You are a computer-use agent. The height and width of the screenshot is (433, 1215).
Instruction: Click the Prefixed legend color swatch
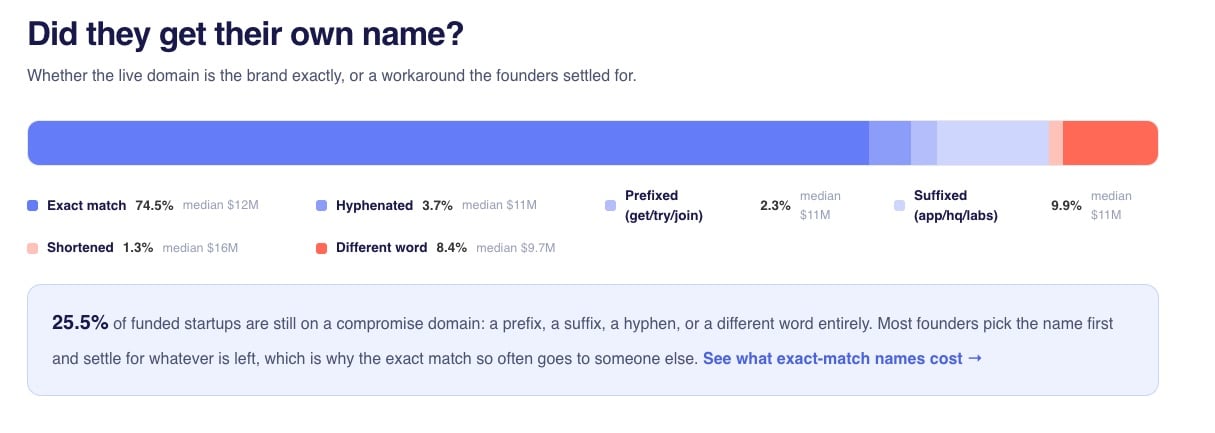[610, 205]
